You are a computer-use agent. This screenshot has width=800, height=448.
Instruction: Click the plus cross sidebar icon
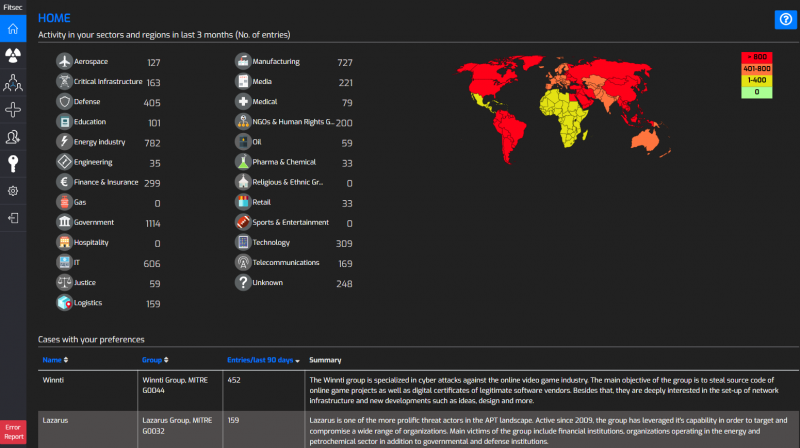(x=13, y=110)
